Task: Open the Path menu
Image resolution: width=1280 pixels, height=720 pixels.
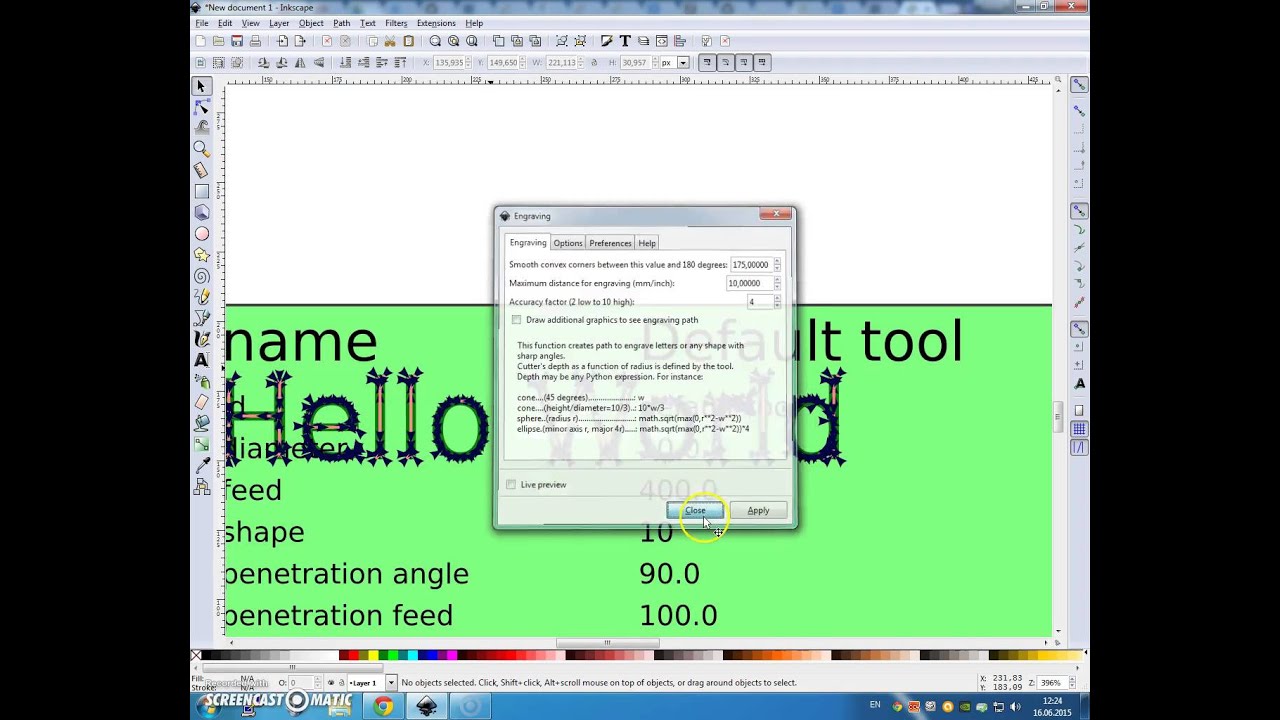Action: click(x=342, y=23)
